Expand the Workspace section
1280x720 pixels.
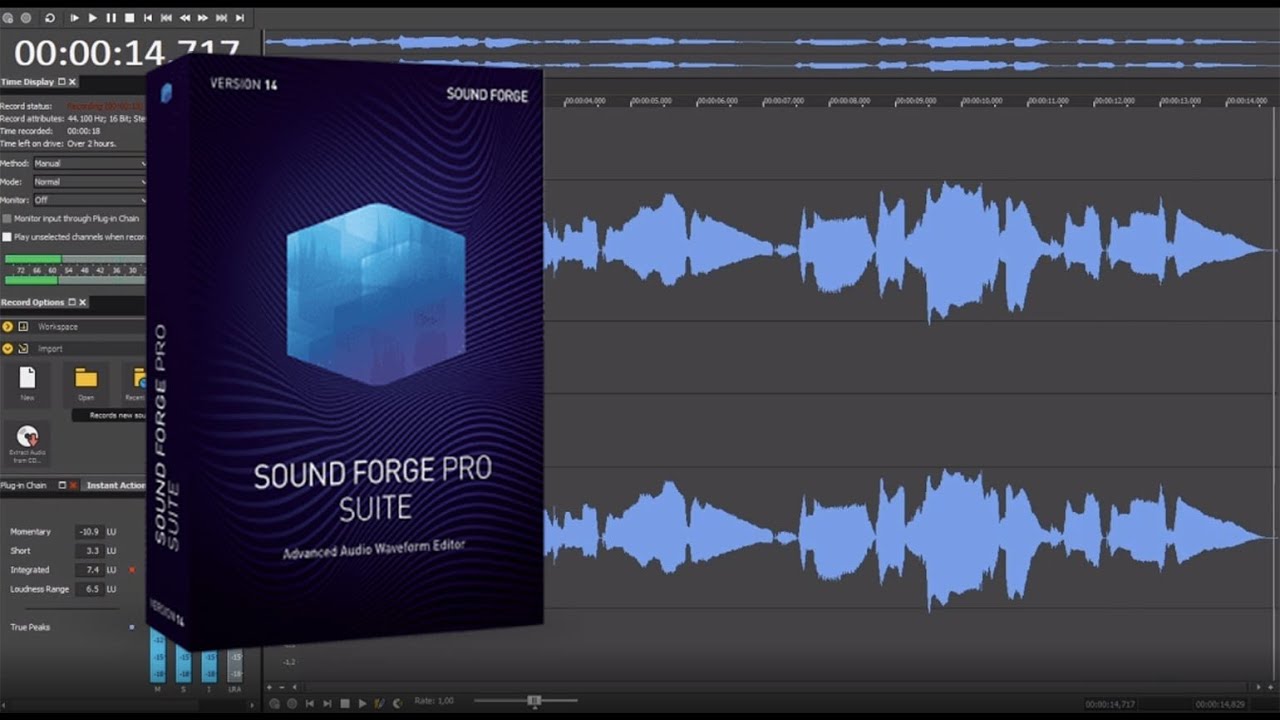tap(7, 327)
